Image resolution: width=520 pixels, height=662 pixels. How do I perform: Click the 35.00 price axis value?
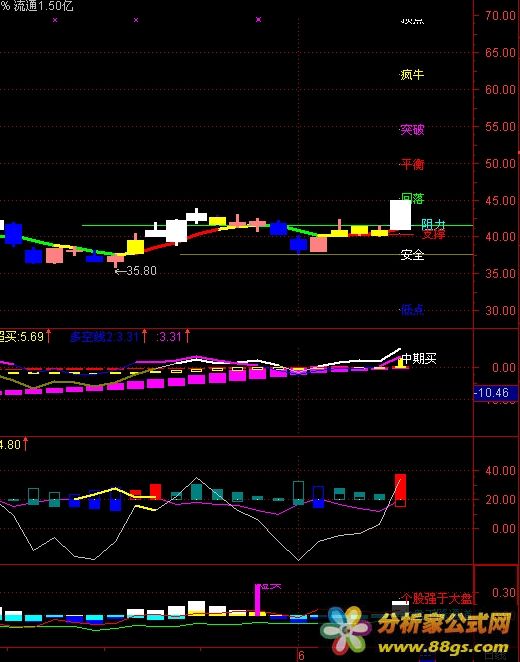tap(501, 274)
